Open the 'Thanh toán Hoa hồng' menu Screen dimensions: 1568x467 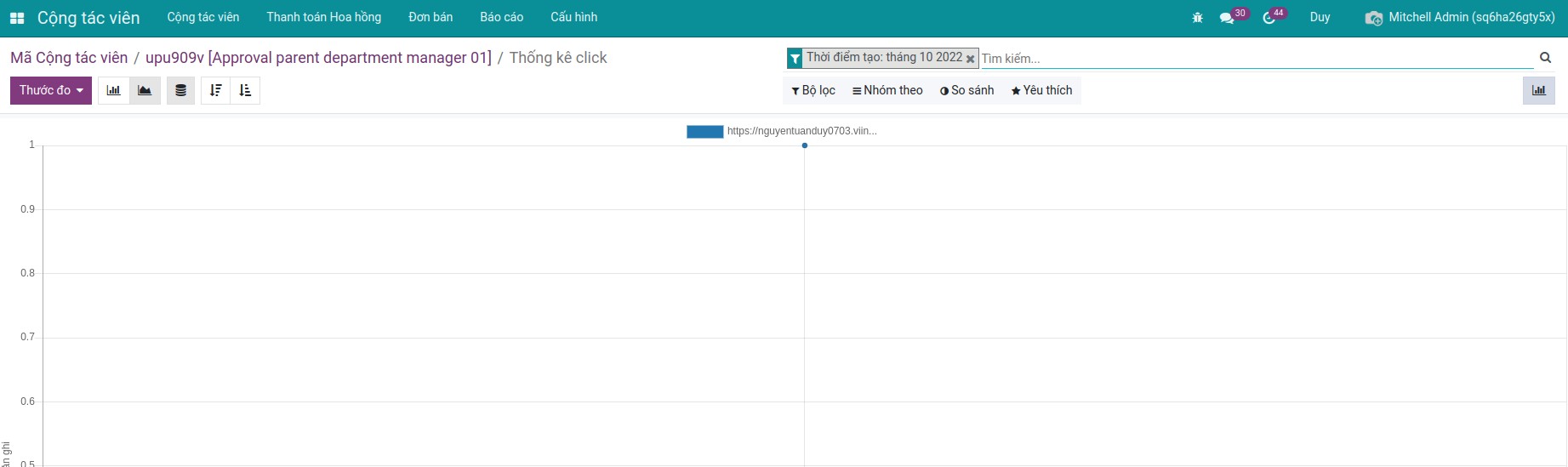[x=323, y=17]
